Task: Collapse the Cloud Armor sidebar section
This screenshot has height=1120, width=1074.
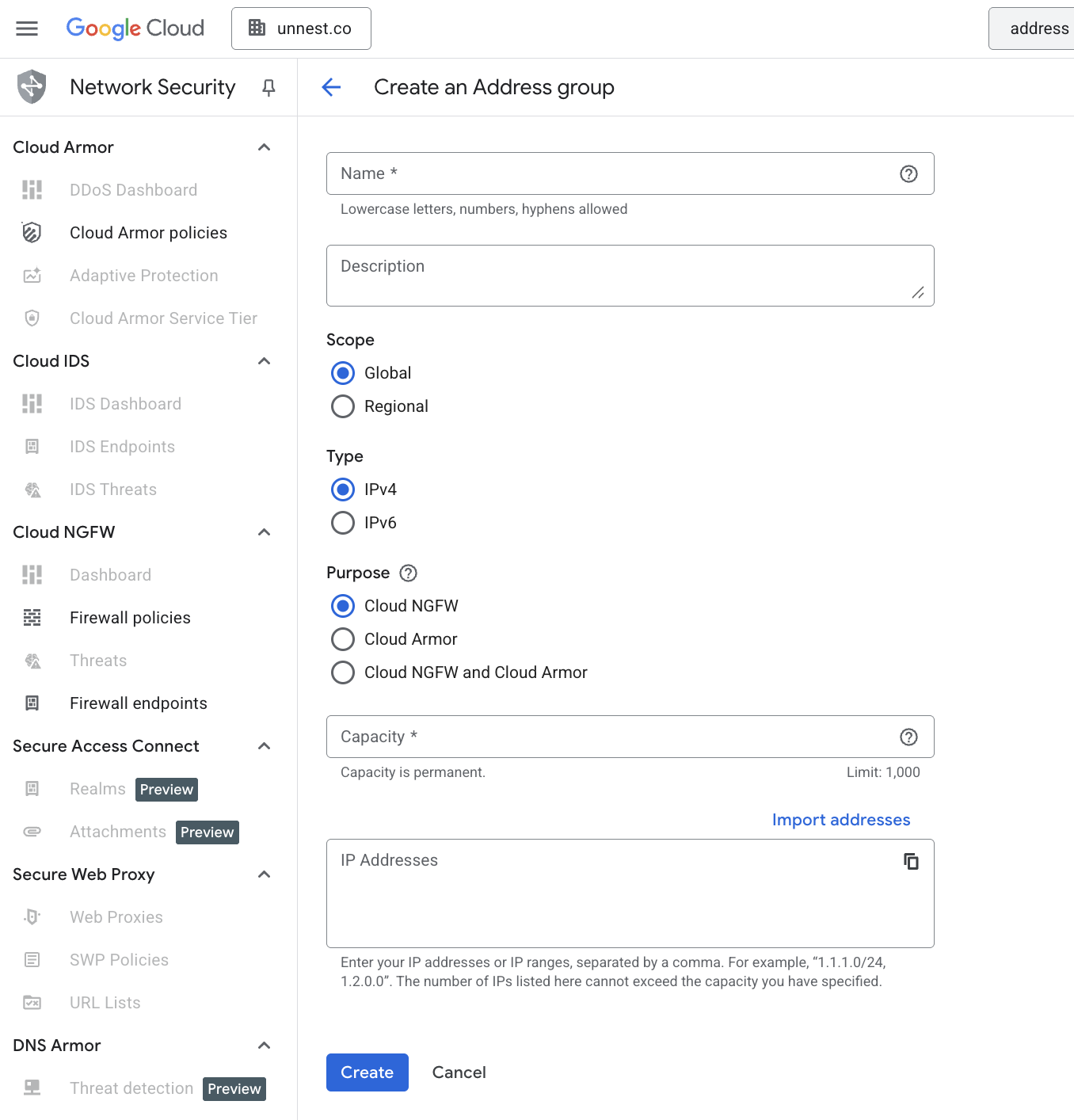Action: pyautogui.click(x=265, y=147)
